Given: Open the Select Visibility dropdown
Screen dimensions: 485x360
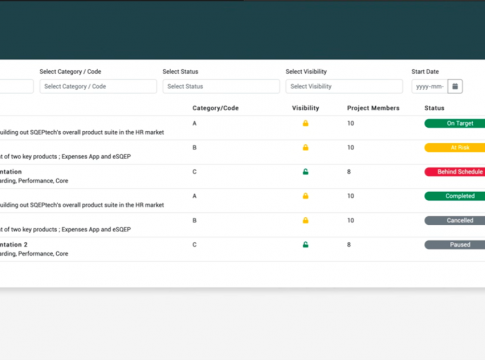Looking at the screenshot, I should click(344, 86).
